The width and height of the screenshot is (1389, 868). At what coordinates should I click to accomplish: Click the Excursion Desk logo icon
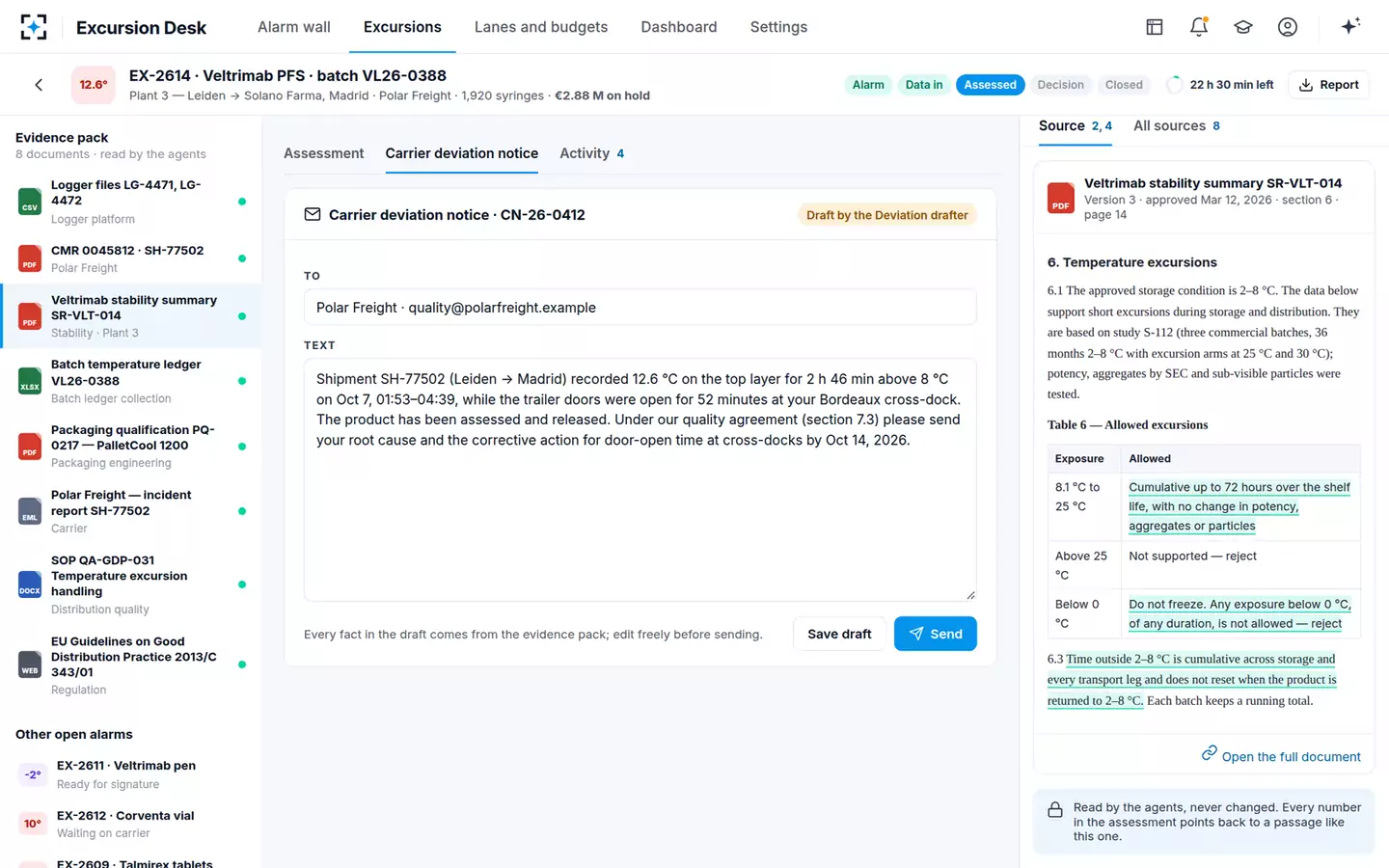point(34,27)
